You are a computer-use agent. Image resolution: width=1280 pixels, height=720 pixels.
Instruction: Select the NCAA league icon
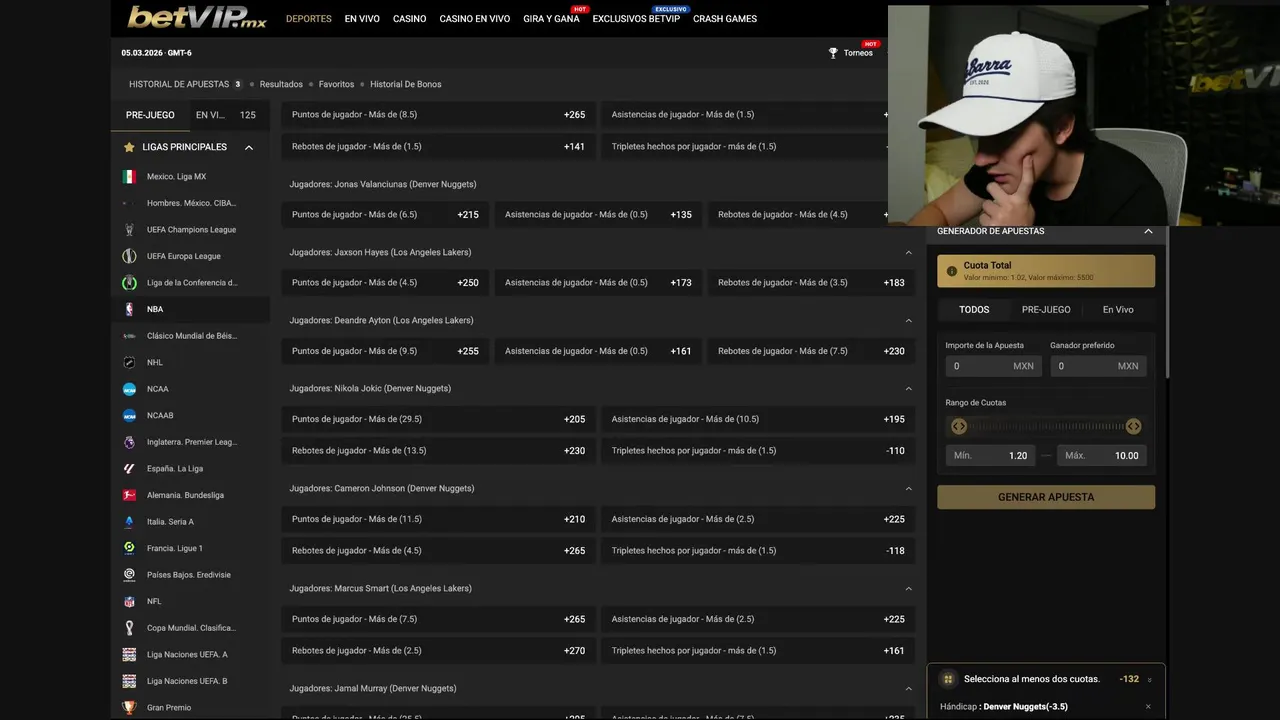click(129, 389)
